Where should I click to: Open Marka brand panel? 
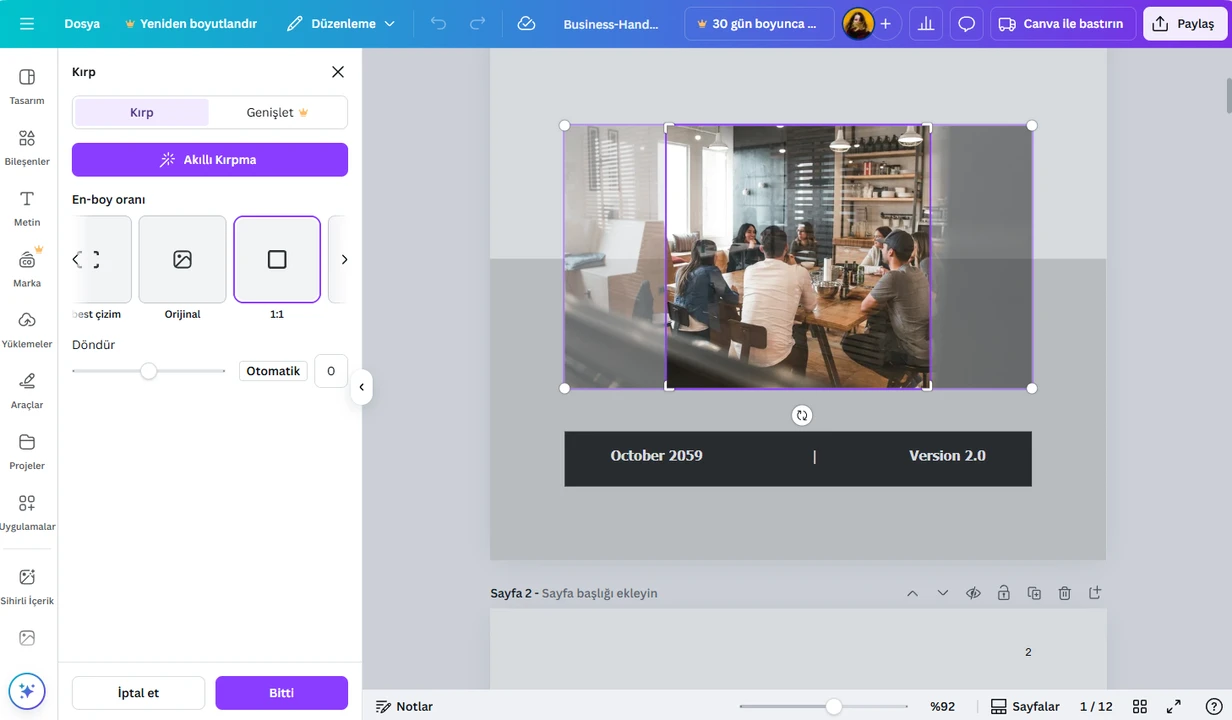pos(27,269)
